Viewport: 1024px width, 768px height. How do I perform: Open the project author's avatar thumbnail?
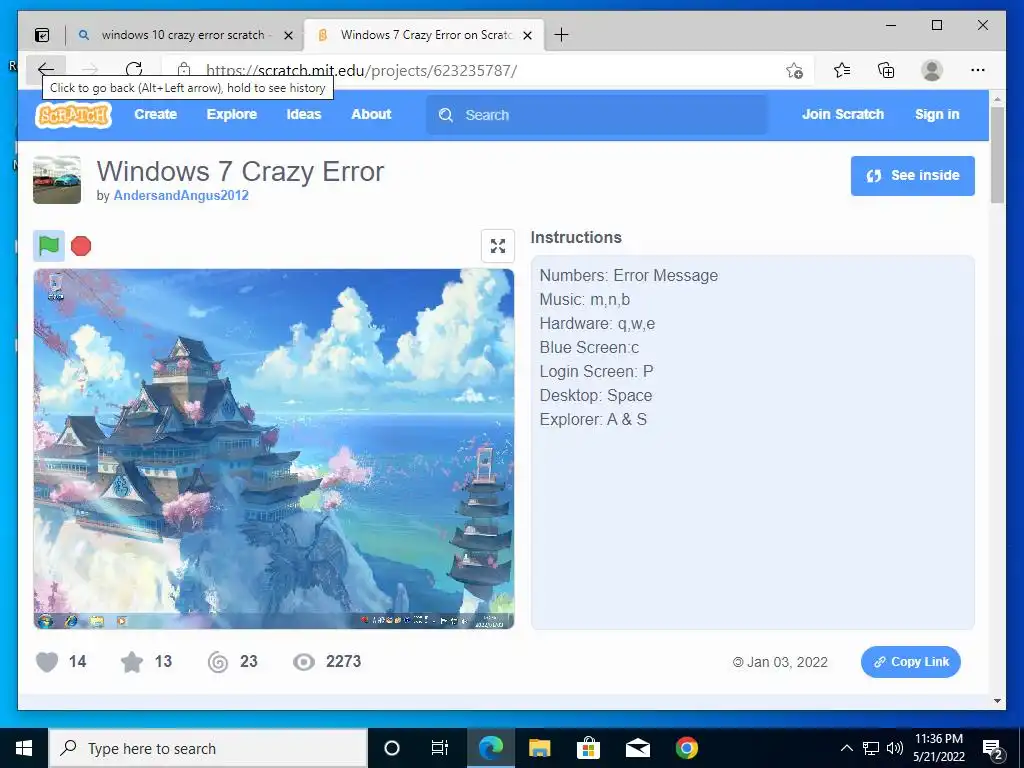click(57, 180)
